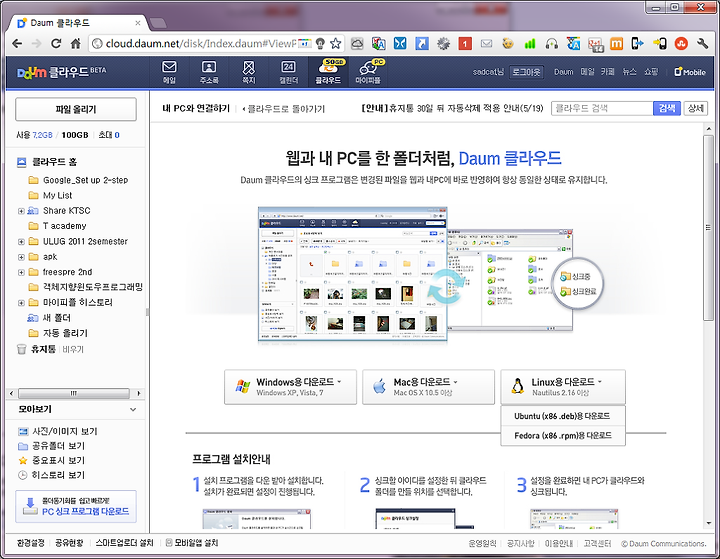Click the red StumbleUpon extension icon
The image size is (720, 559).
tap(681, 44)
